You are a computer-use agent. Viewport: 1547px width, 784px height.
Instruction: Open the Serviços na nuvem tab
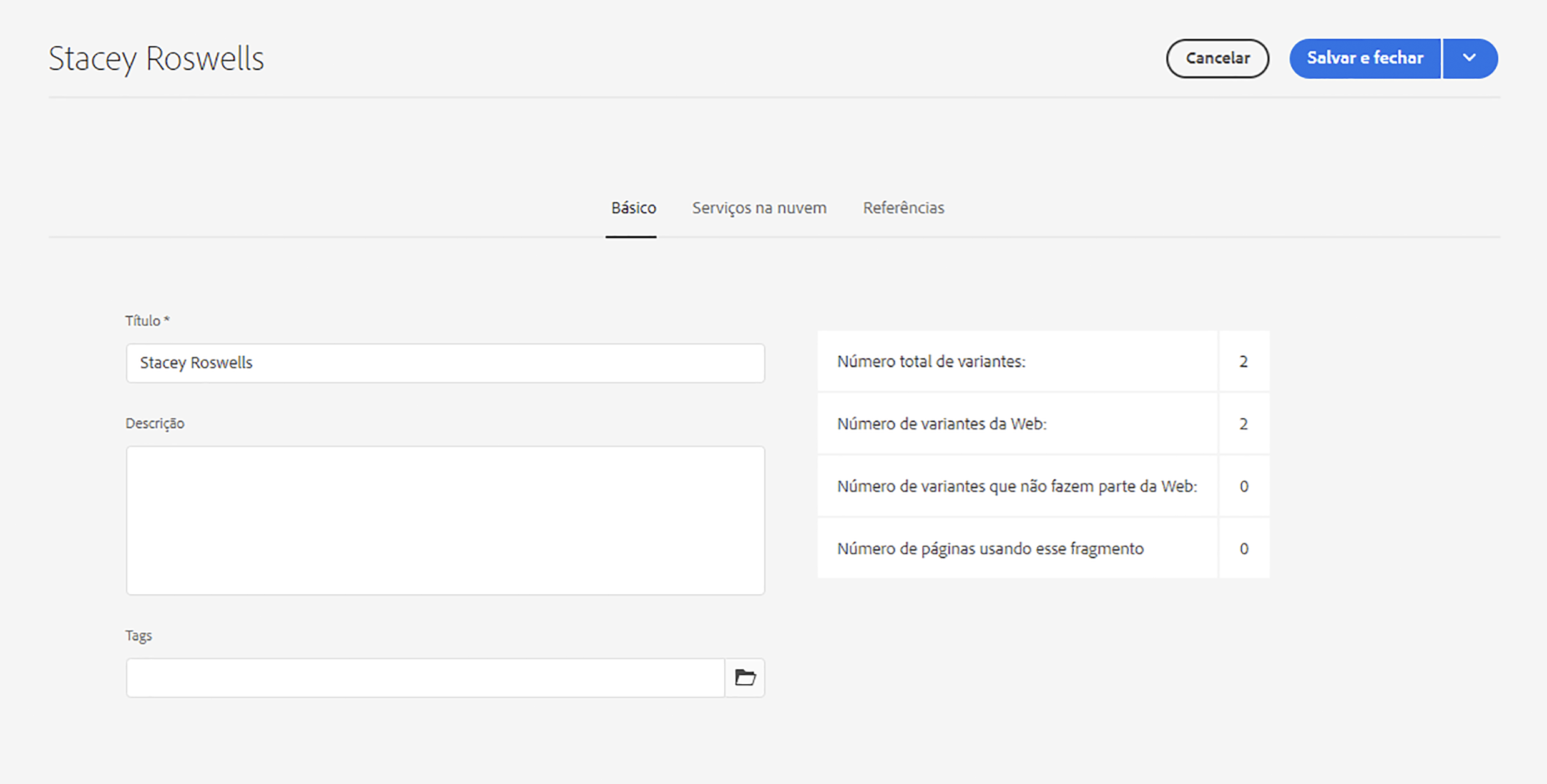pos(759,208)
